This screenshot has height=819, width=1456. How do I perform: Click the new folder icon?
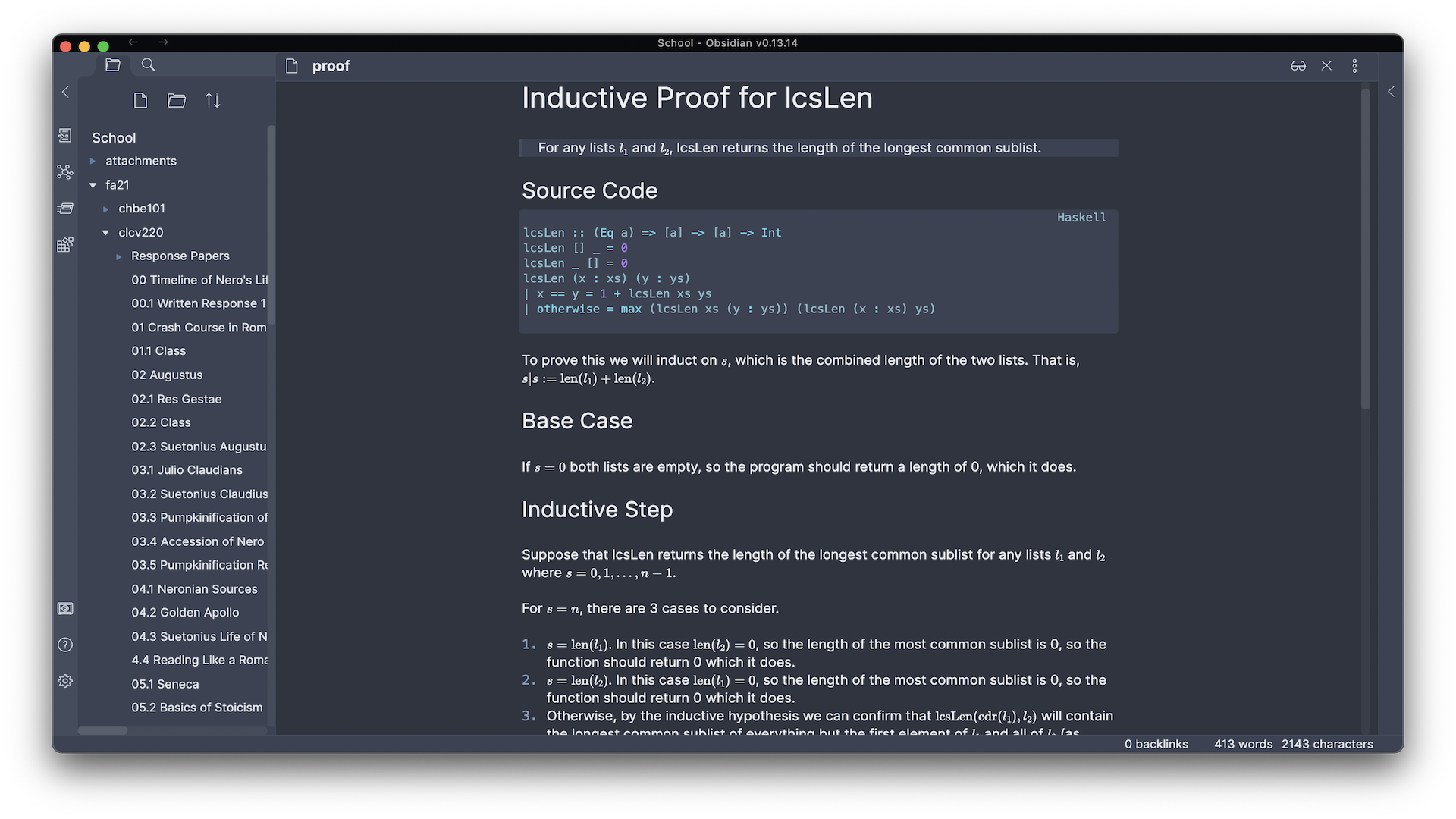point(177,100)
